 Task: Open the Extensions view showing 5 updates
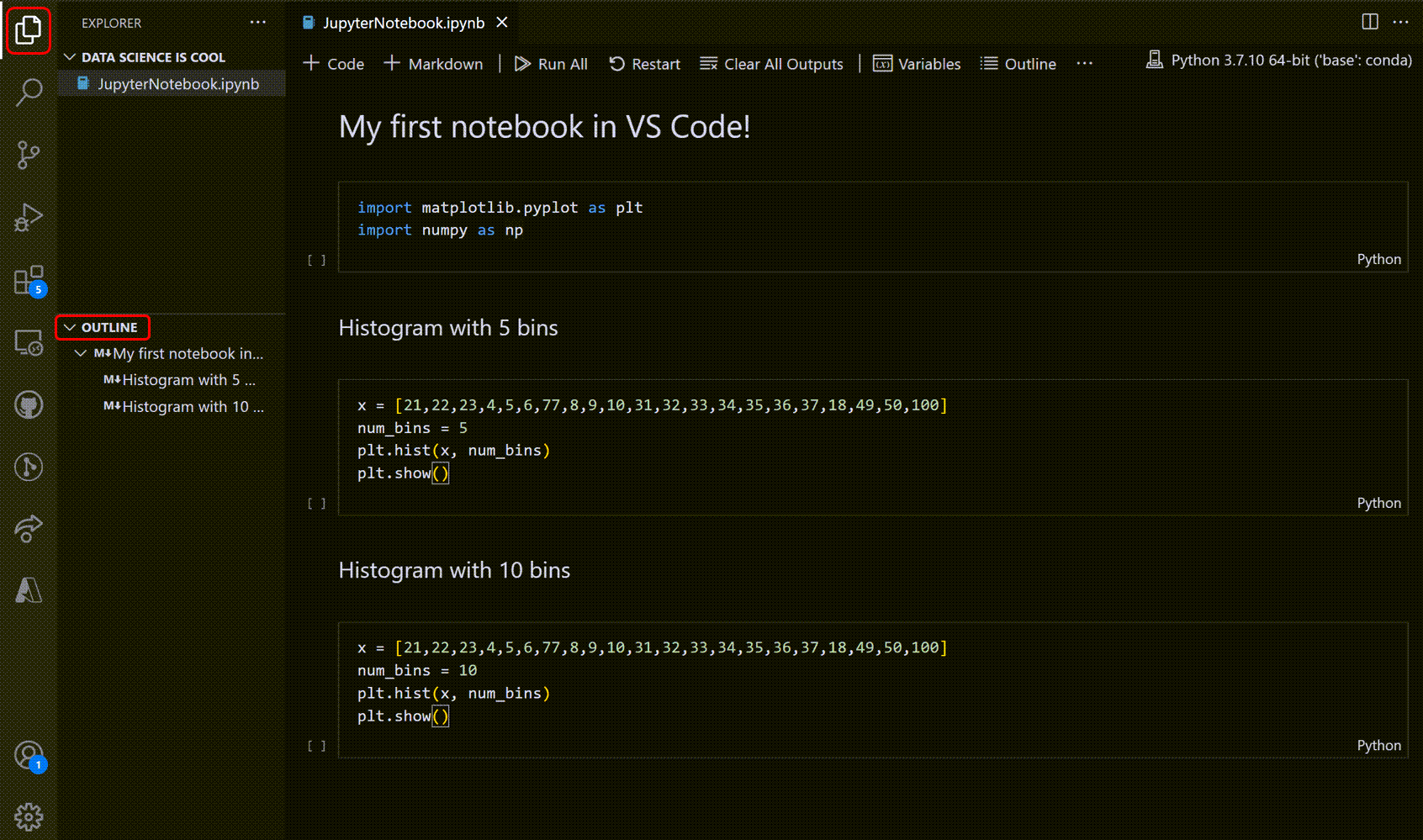(x=28, y=279)
